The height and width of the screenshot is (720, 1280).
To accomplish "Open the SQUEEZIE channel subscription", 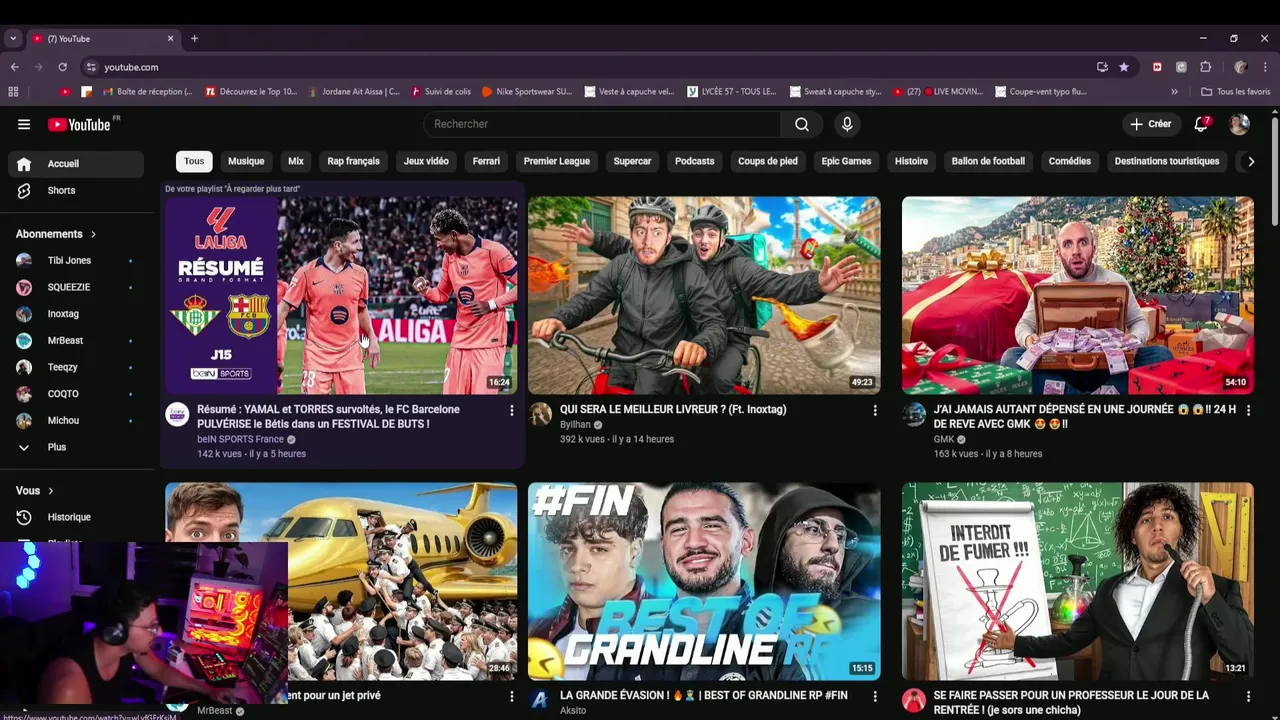I will tap(76, 287).
